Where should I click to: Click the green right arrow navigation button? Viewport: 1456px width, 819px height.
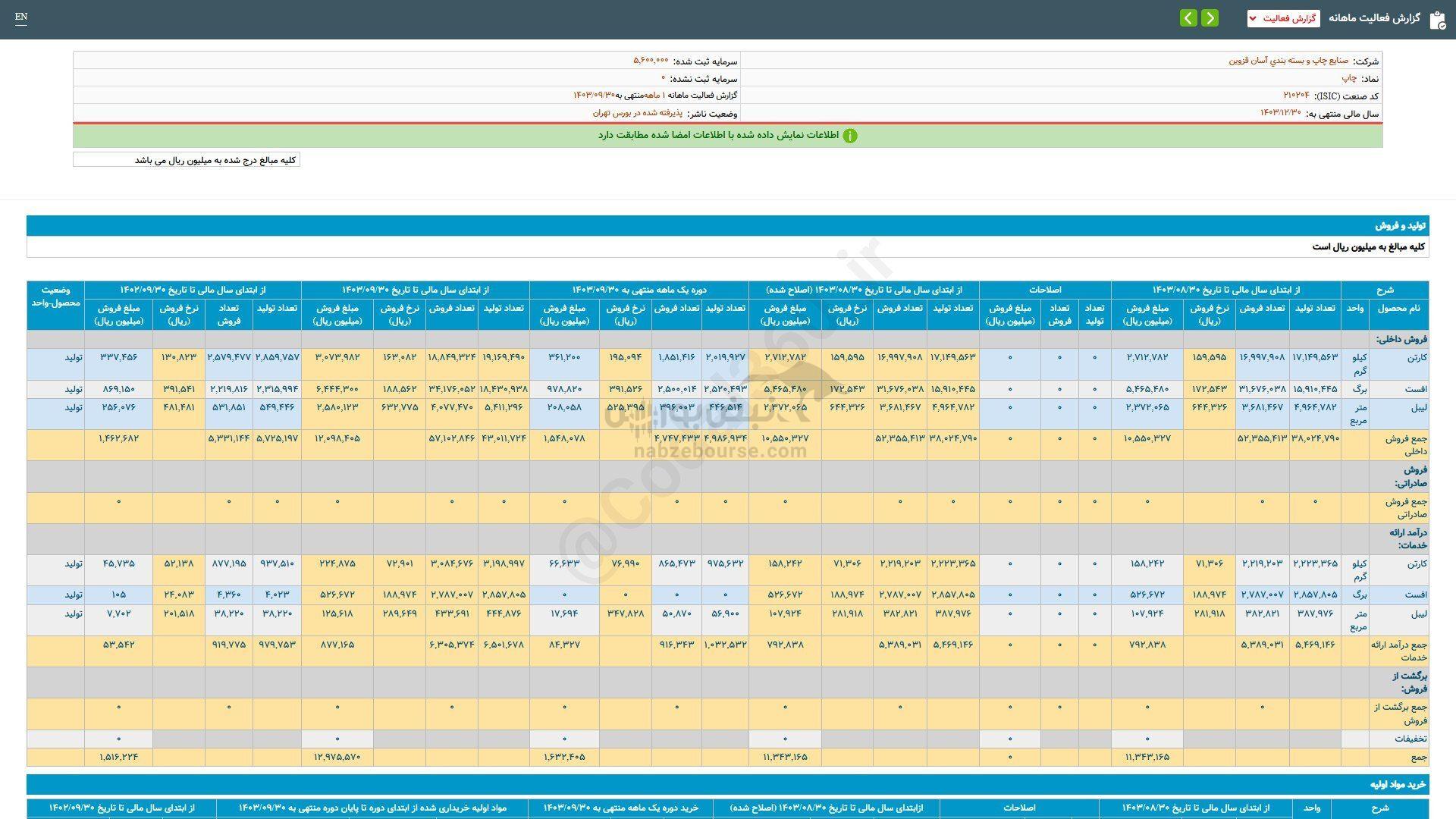point(1210,17)
